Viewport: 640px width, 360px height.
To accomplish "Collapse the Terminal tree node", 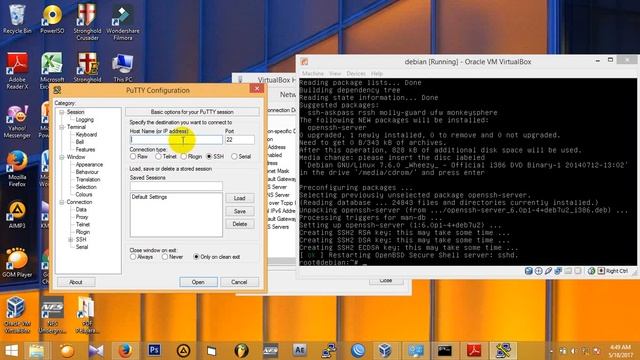I will 62,127.
